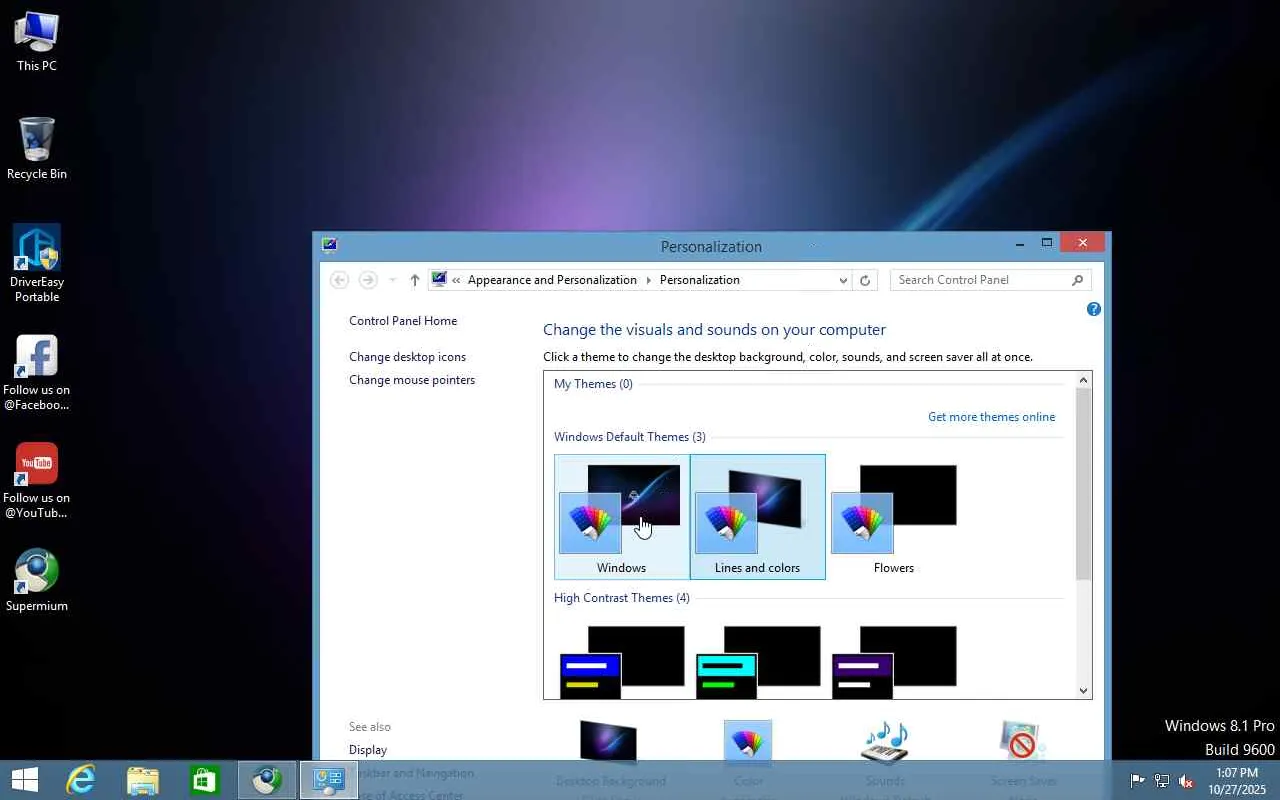Viewport: 1280px width, 800px height.
Task: Open the Change desktop icons link
Action: pos(407,357)
